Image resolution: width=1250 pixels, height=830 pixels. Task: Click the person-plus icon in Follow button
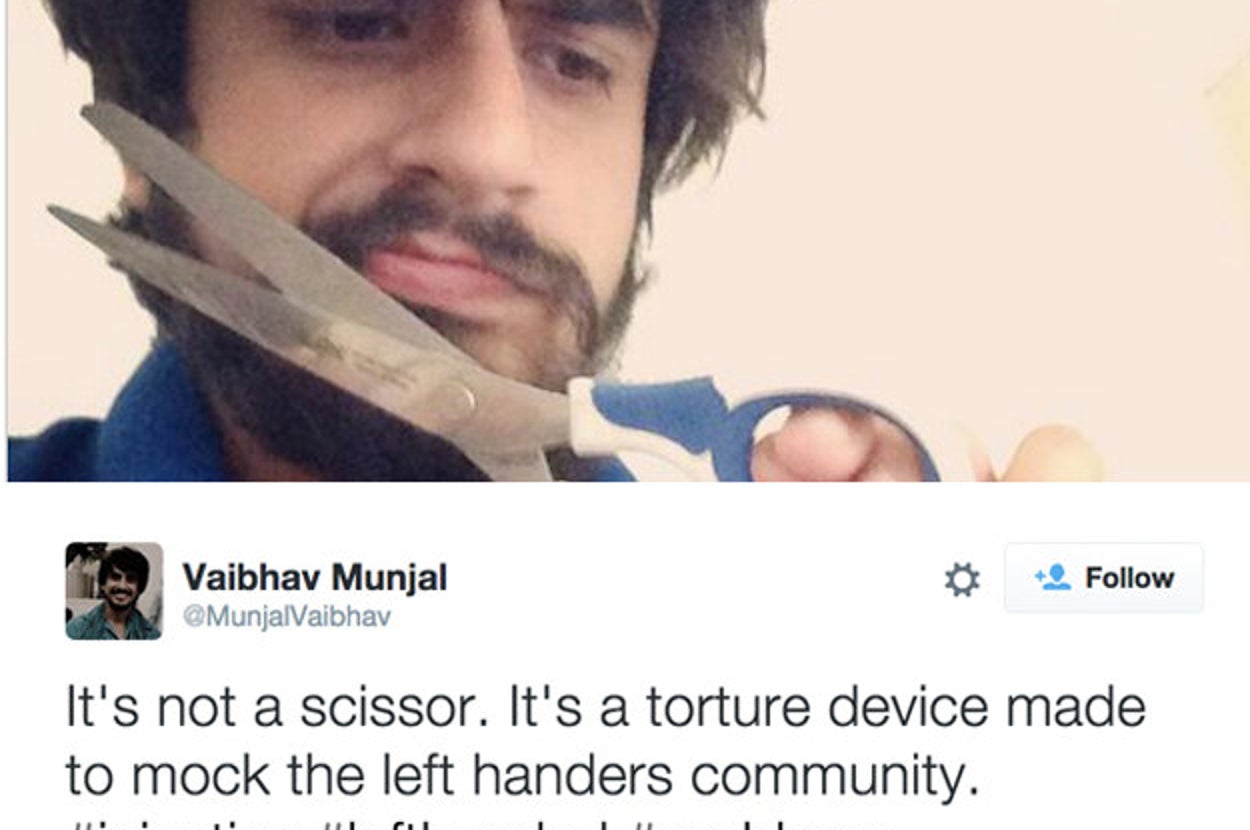pyautogui.click(x=1053, y=577)
